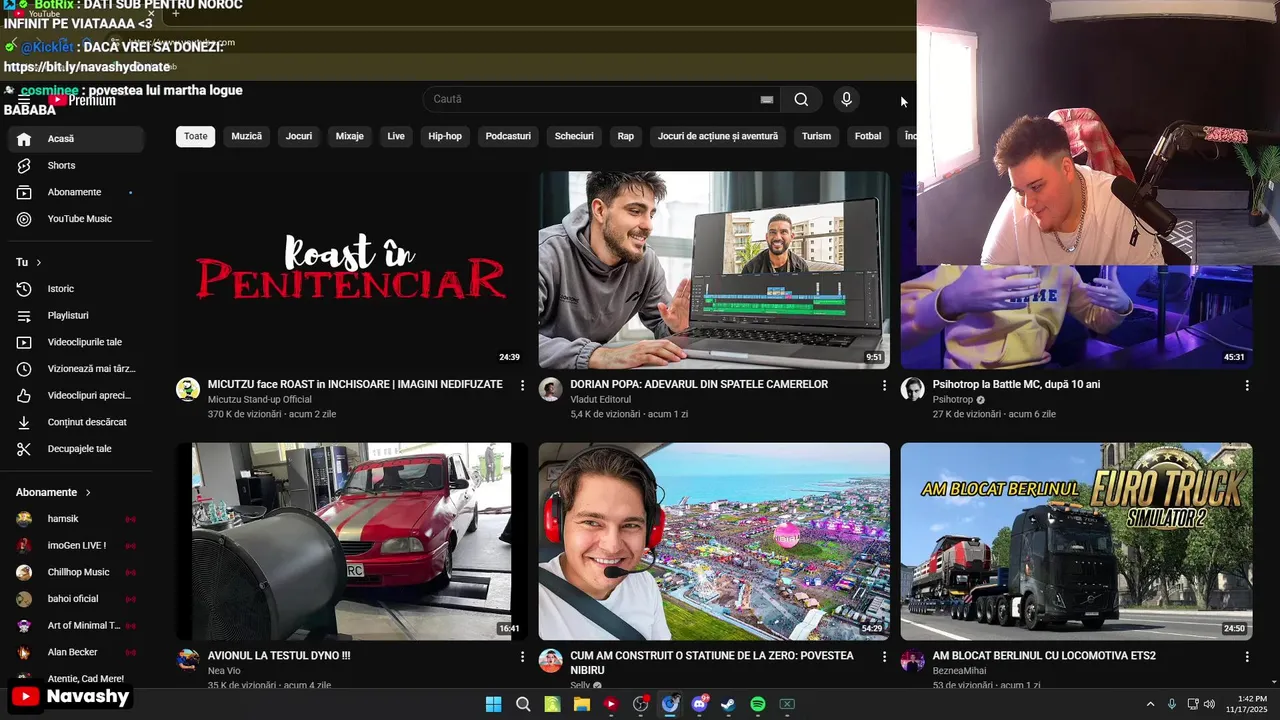Open the on-screen keyboard icon in search
This screenshot has height=720, width=1280.
(767, 99)
